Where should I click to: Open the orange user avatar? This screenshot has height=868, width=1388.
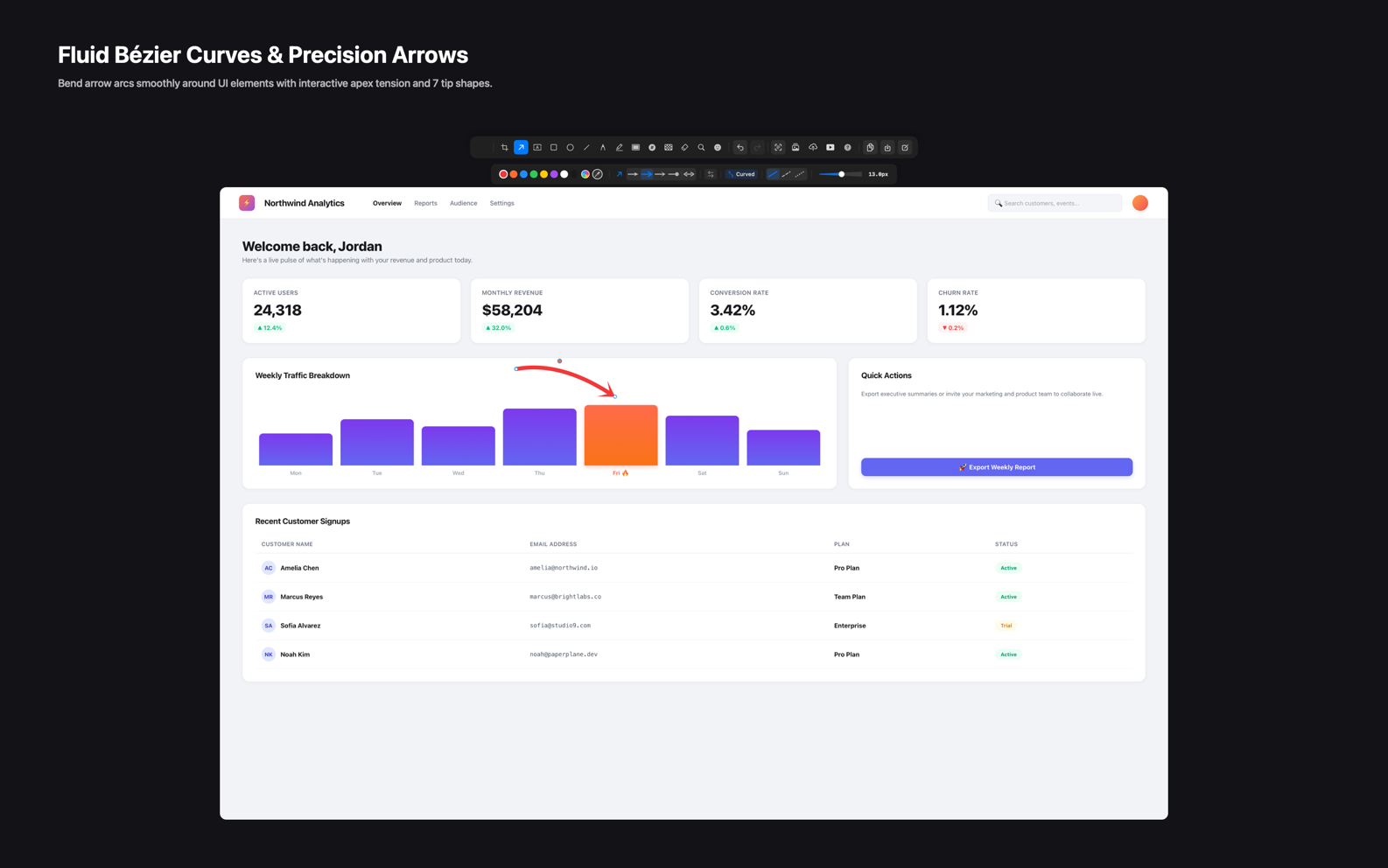[1139, 203]
